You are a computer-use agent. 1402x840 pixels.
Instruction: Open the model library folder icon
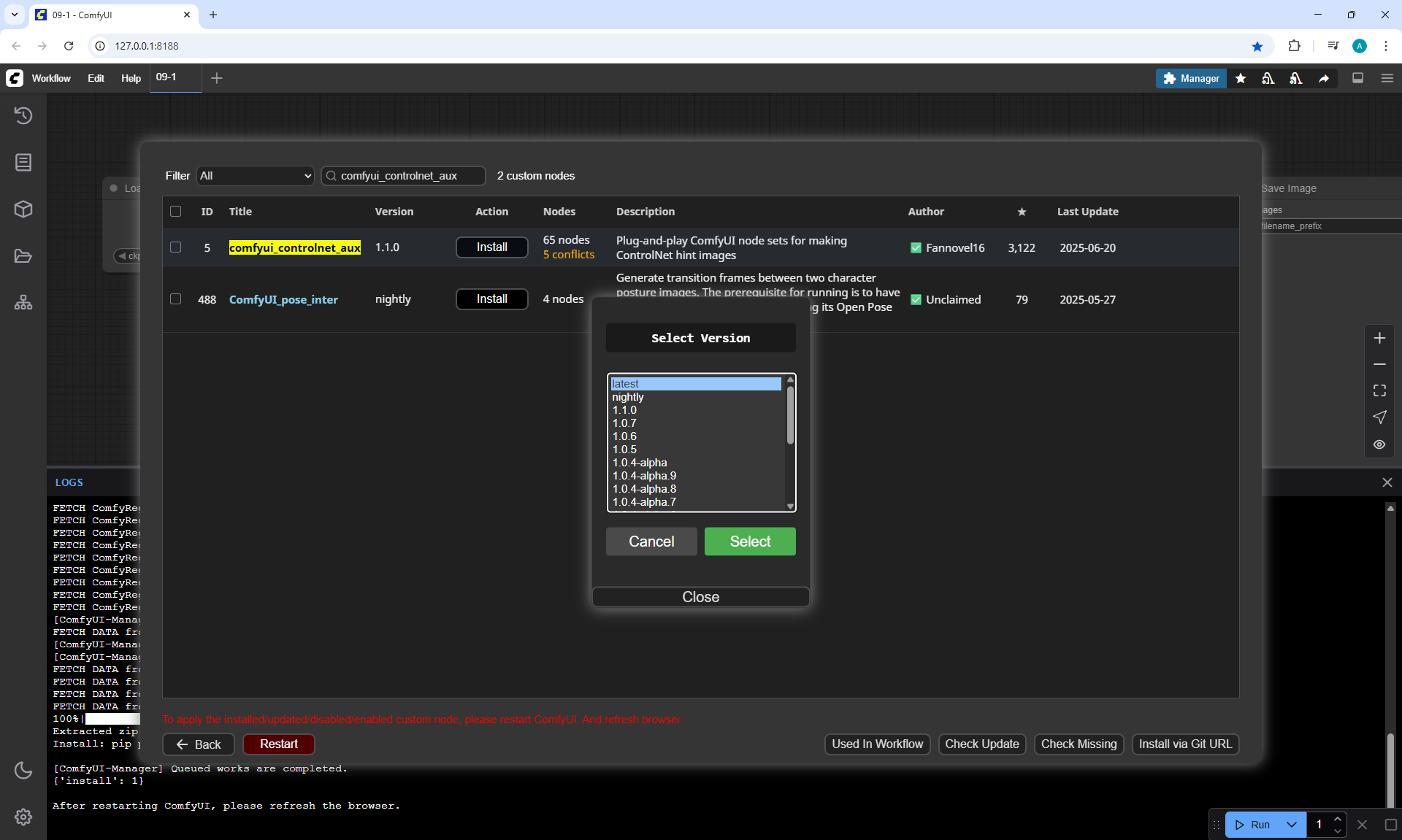pyautogui.click(x=23, y=256)
